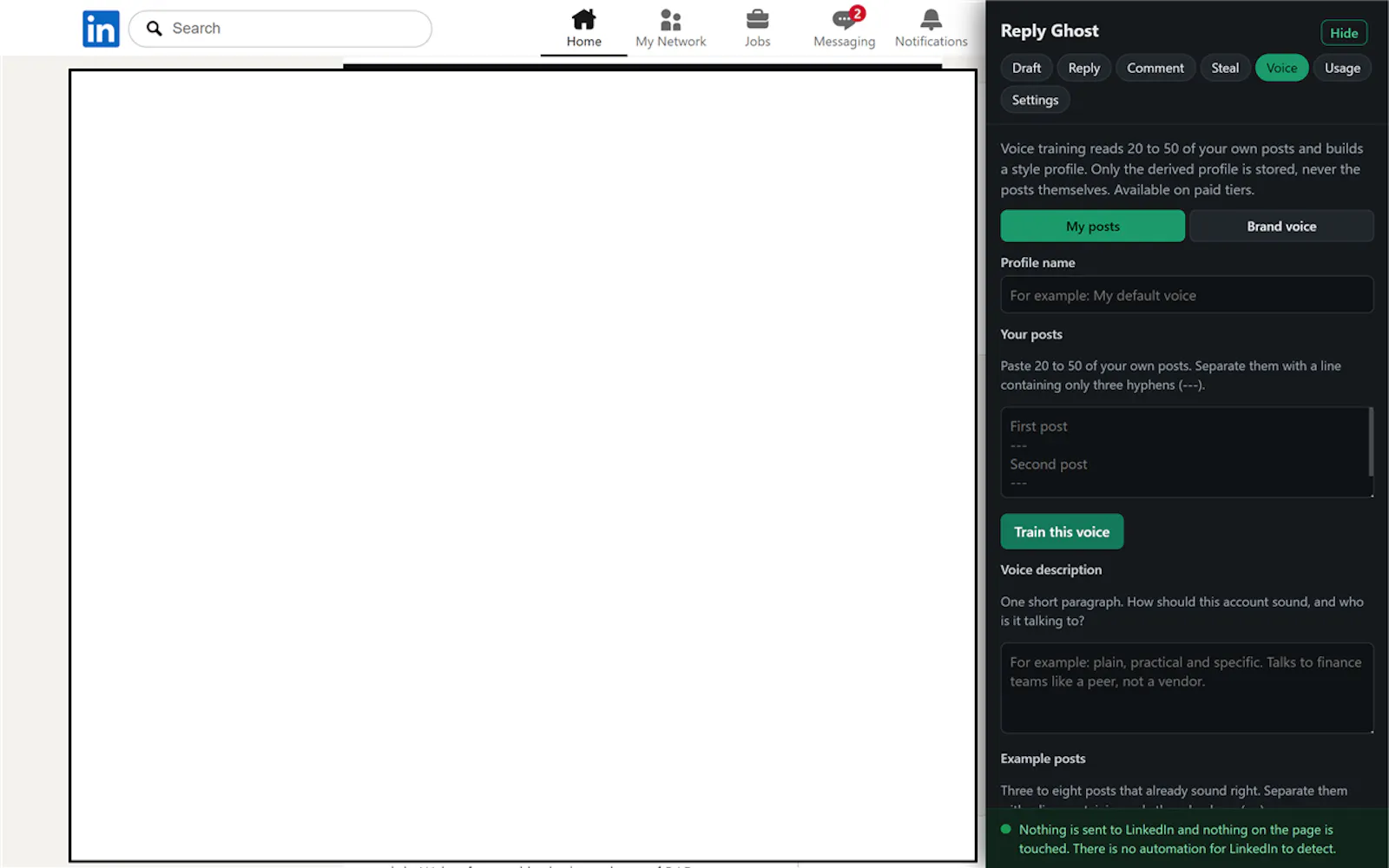Screen dimensions: 1389x868
Task: Open the Settings tab
Action: point(1035,100)
